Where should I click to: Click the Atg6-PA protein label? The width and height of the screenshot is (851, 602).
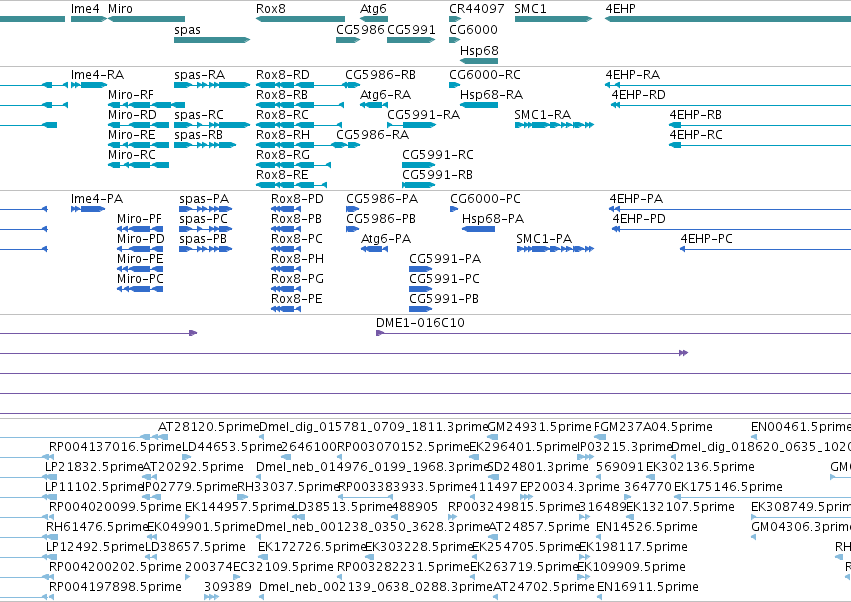(x=386, y=239)
